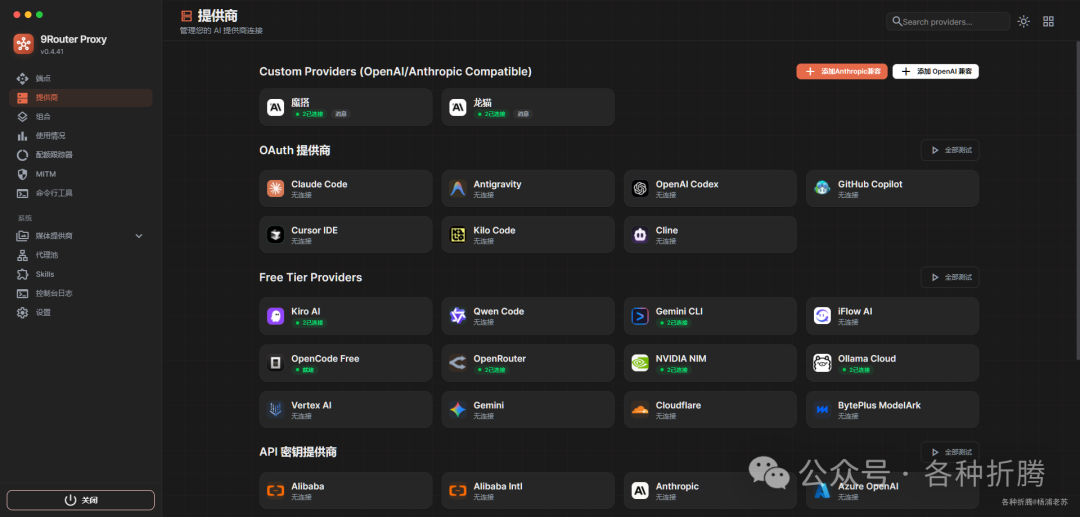Open the Claude Code provider icon
Screen dimensions: 1080x517
(276, 189)
